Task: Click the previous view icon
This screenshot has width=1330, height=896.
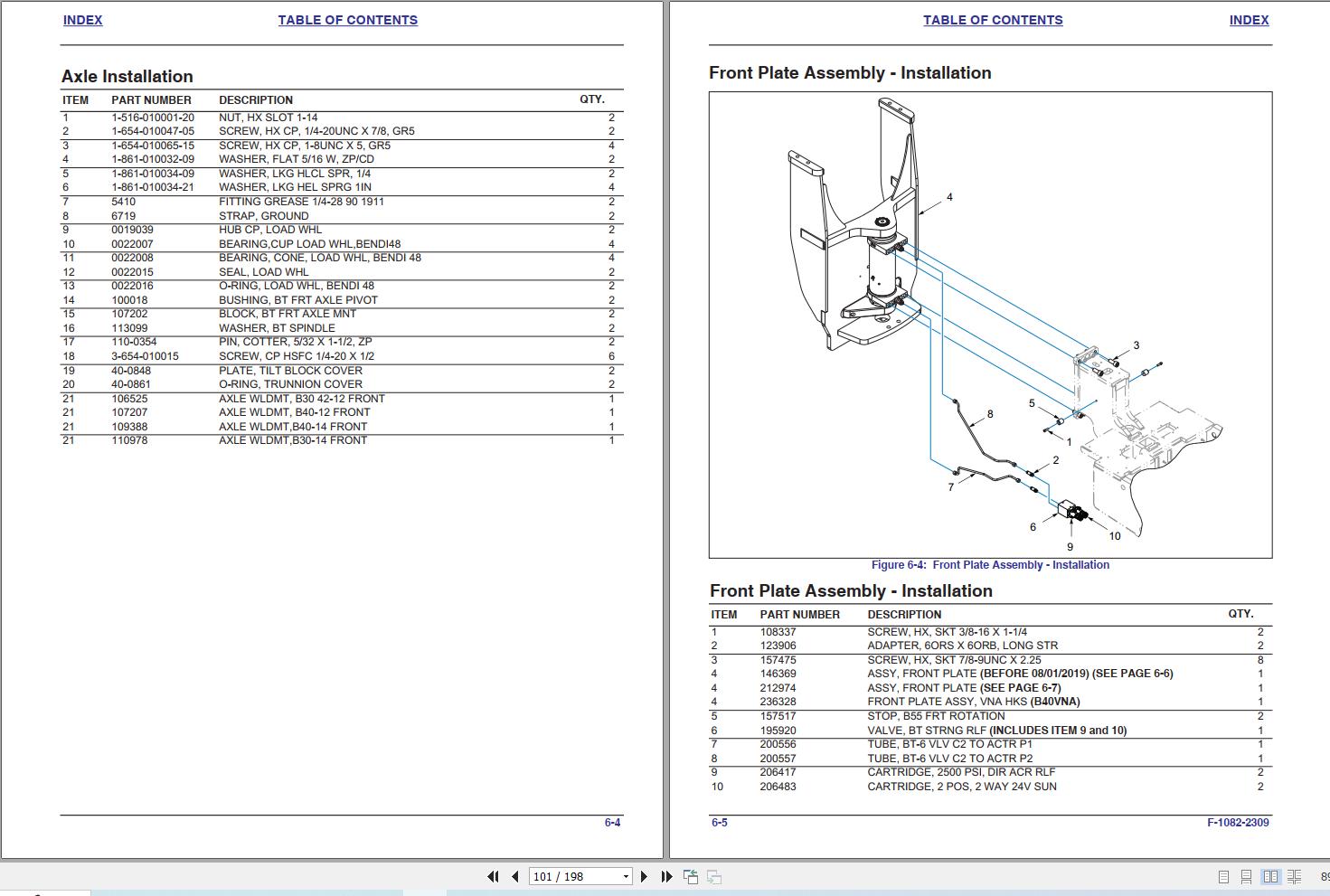Action: (x=691, y=876)
